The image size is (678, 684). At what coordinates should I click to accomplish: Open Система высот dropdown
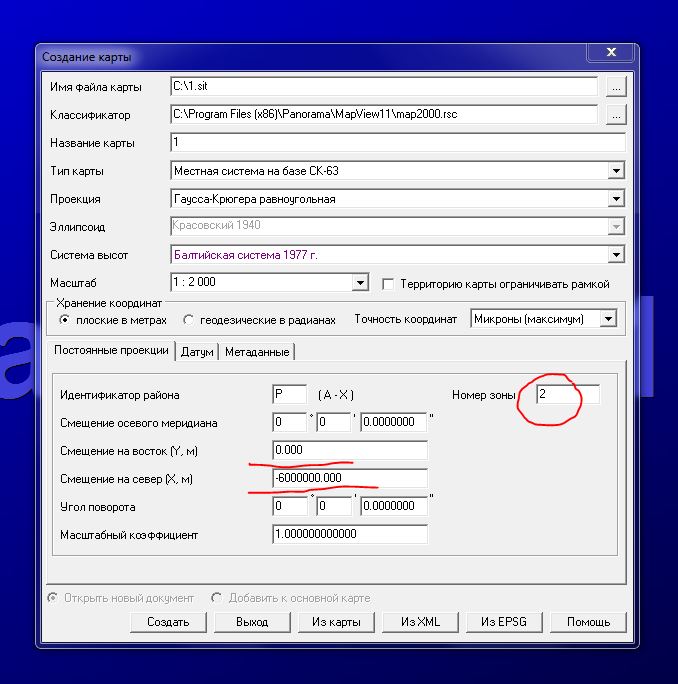tap(616, 255)
